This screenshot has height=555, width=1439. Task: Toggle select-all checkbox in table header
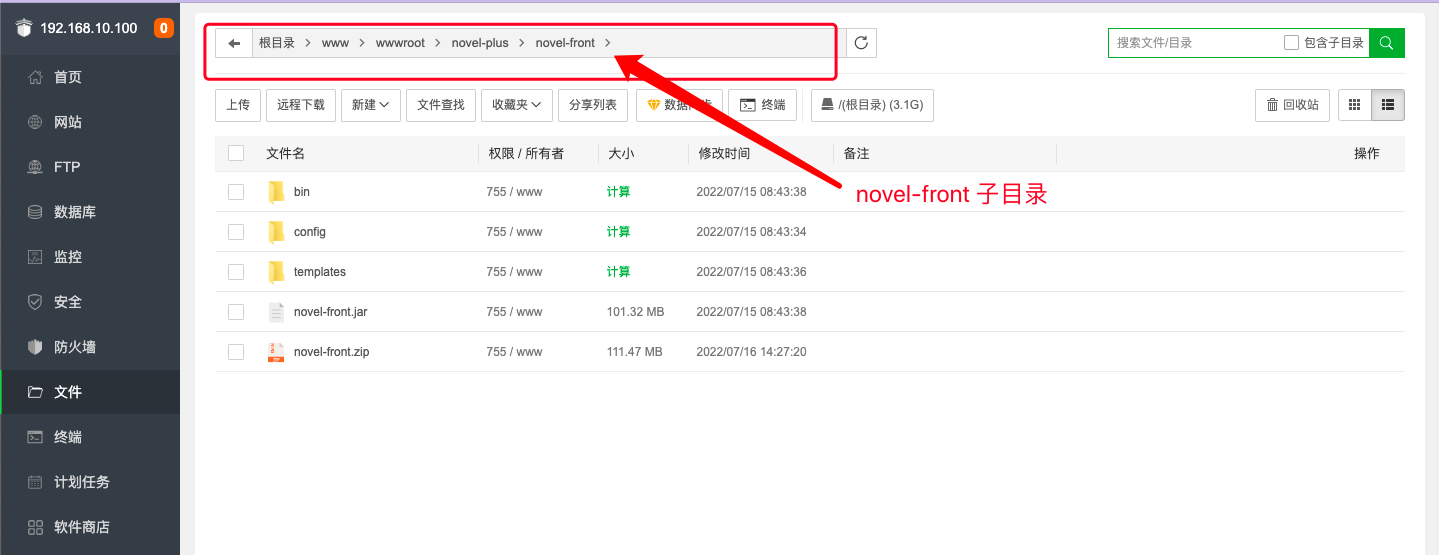click(x=236, y=153)
